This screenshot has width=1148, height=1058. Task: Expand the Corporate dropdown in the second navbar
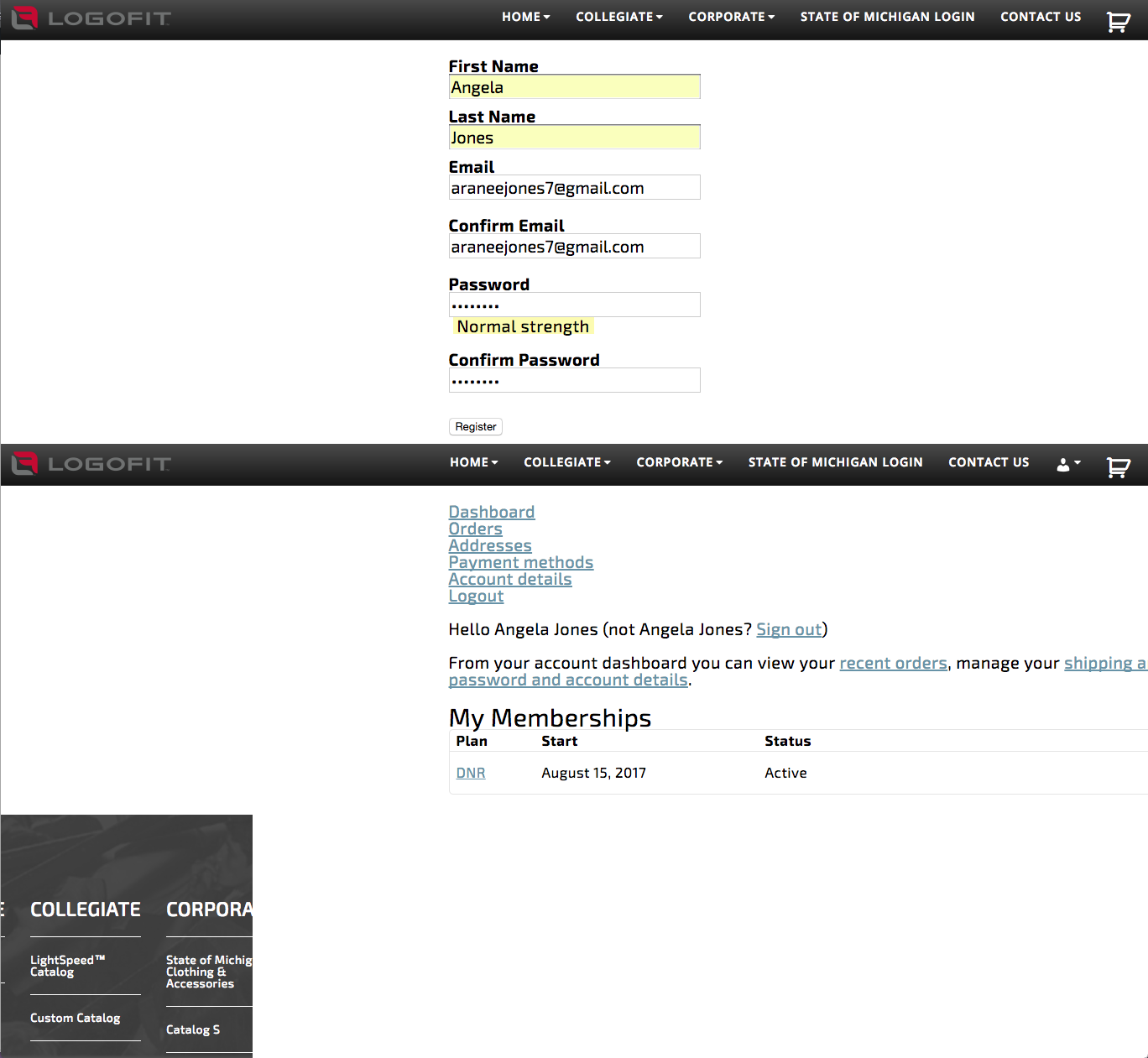[x=679, y=462]
